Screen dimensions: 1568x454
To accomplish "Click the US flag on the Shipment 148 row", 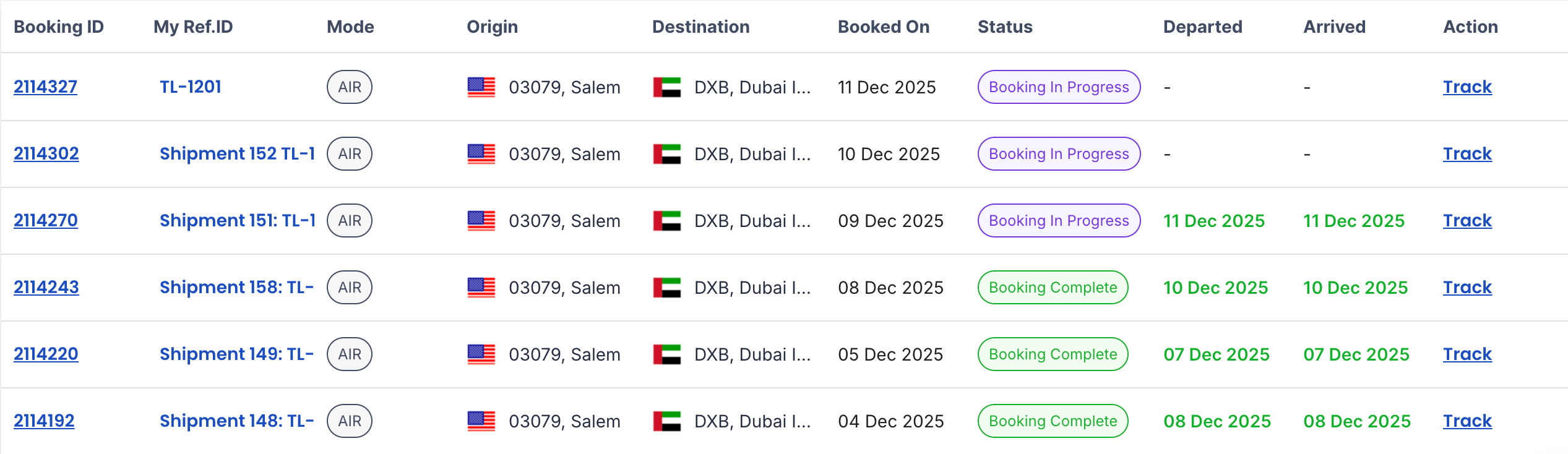I will point(482,421).
